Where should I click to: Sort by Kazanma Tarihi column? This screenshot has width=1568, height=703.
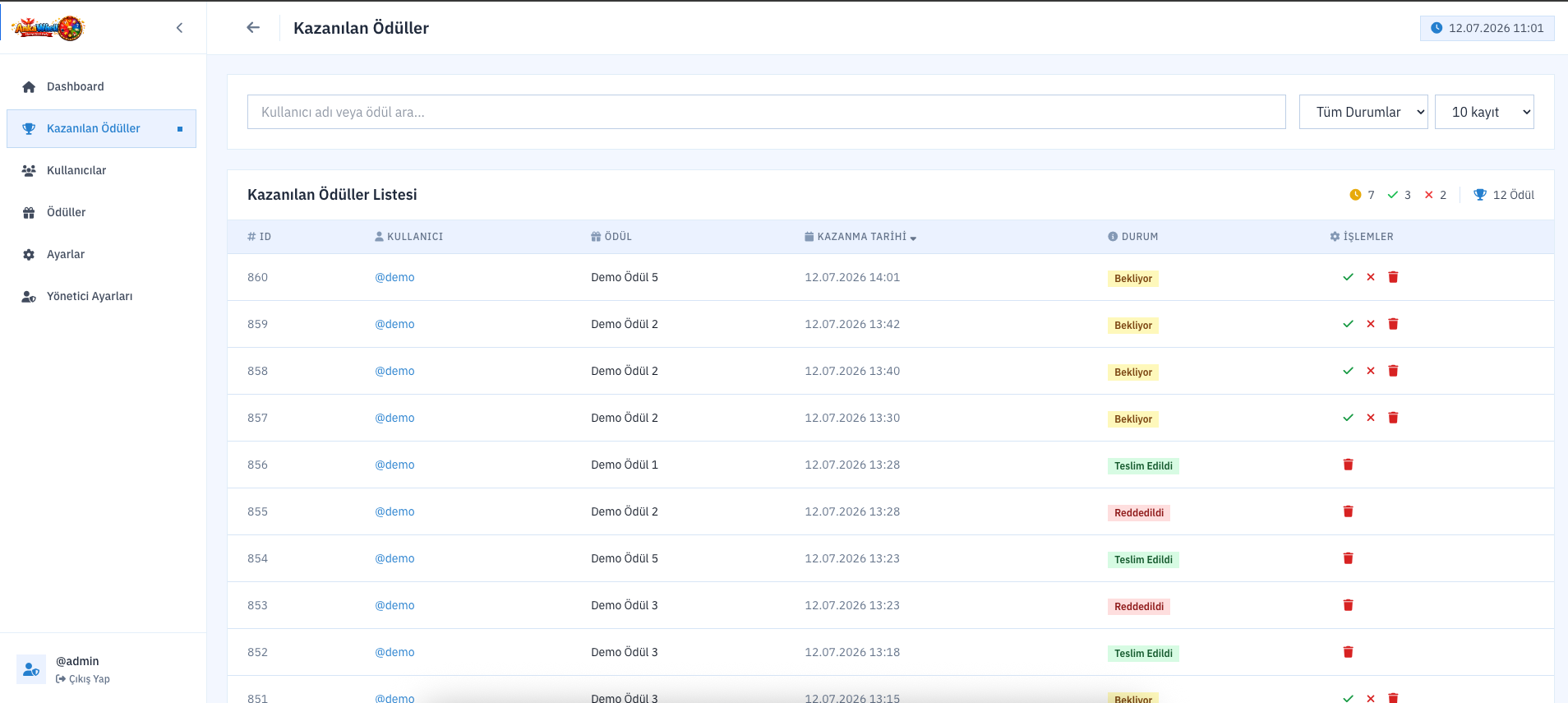[860, 237]
